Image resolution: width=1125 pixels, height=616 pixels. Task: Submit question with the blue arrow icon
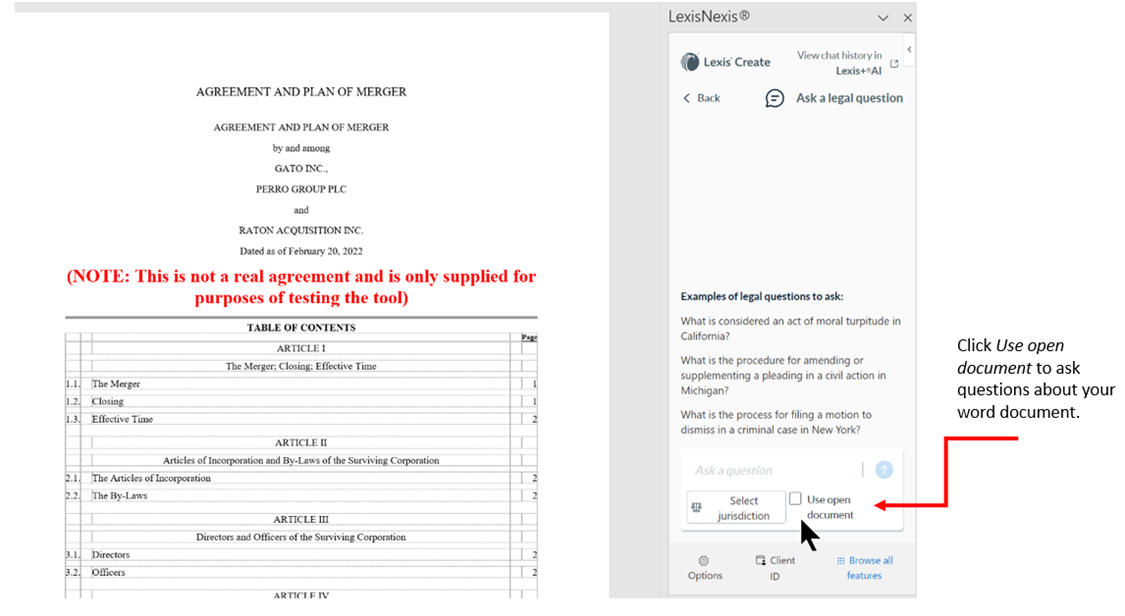click(884, 470)
